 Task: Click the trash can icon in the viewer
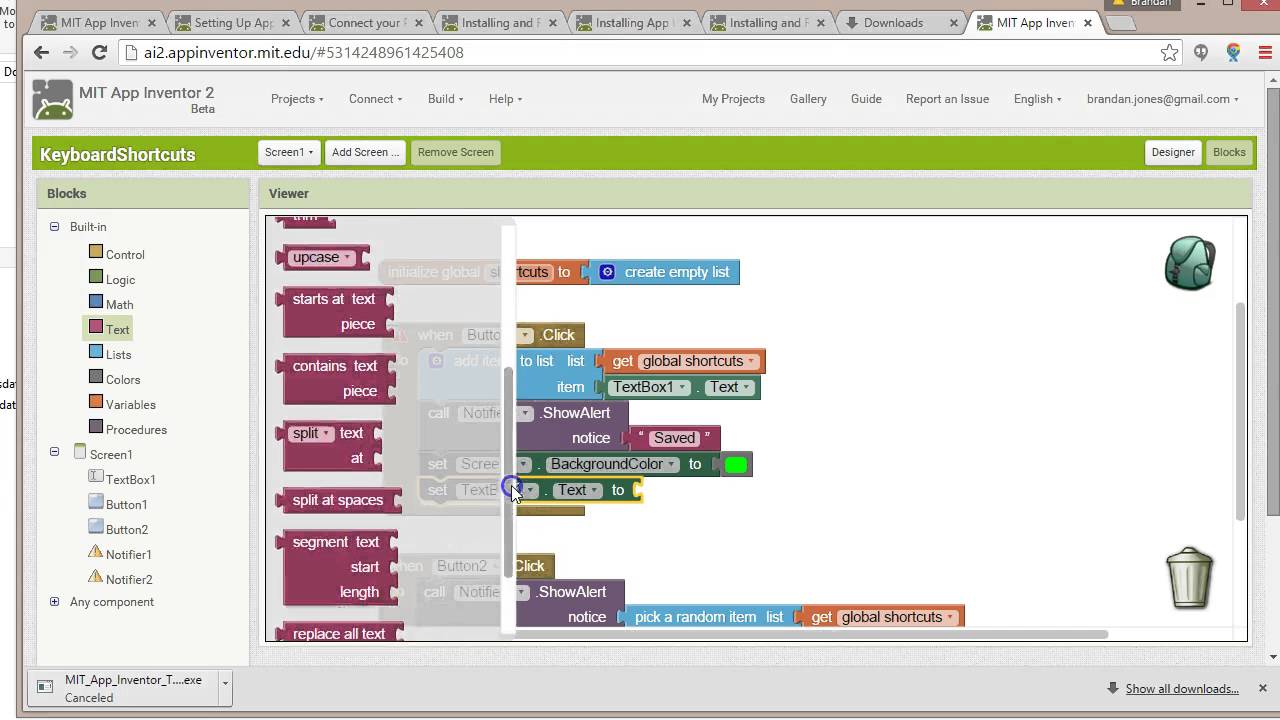click(1190, 577)
